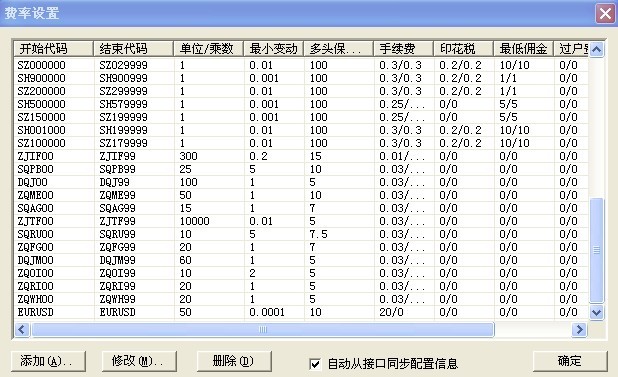Image resolution: width=618 pixels, height=377 pixels.
Task: Click the horizontal scroll left arrow
Action: point(22,329)
